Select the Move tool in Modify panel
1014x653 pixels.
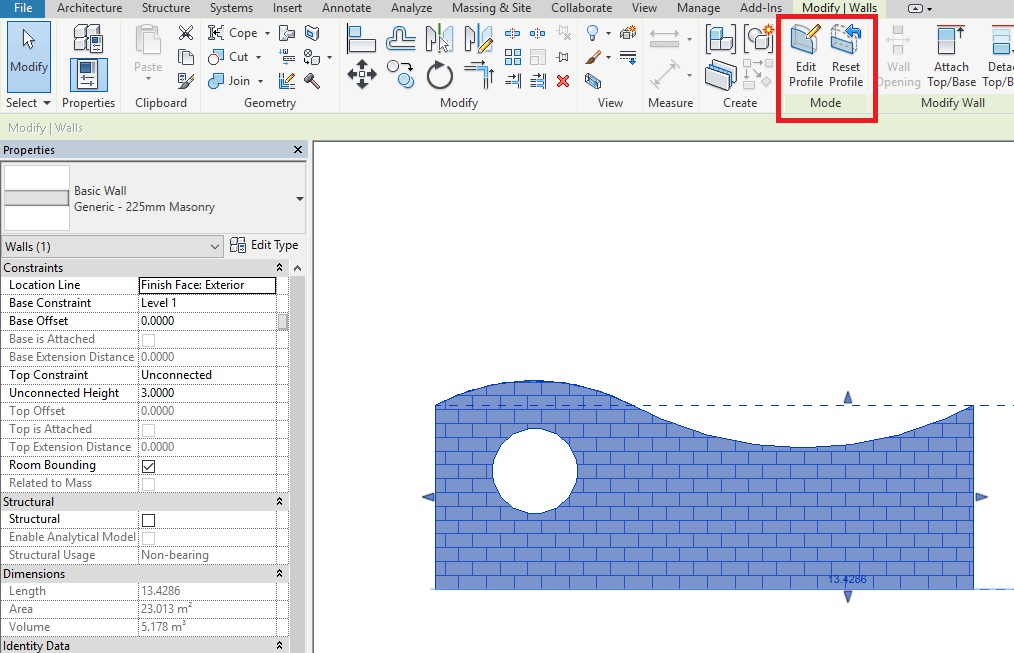pyautogui.click(x=361, y=74)
